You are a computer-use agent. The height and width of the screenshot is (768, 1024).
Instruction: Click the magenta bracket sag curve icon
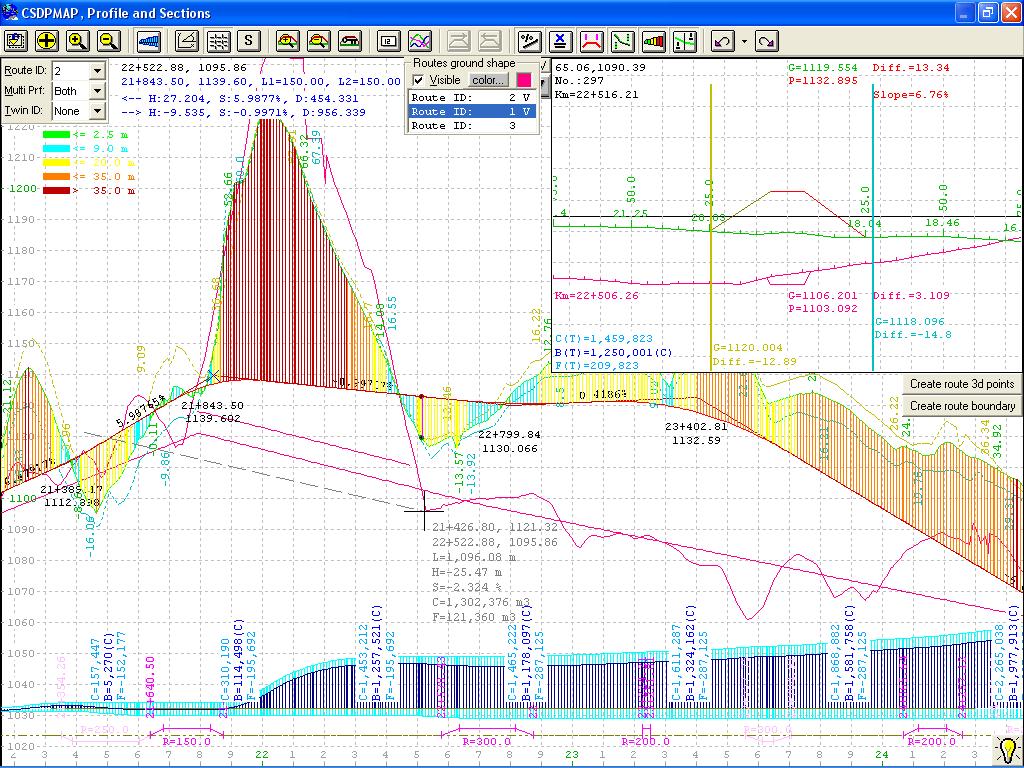click(592, 41)
